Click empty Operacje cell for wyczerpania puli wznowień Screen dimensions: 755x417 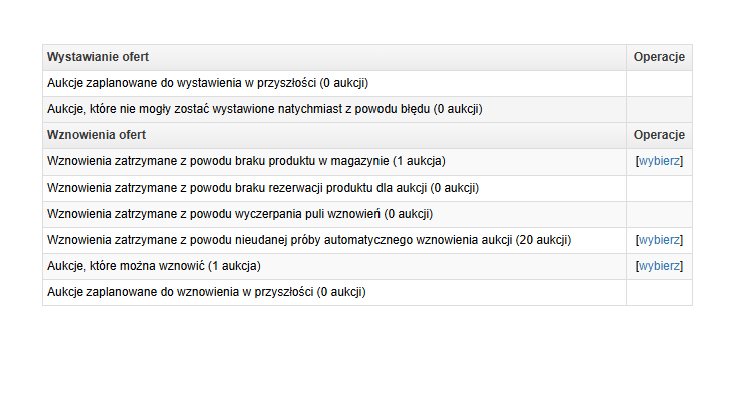click(659, 214)
